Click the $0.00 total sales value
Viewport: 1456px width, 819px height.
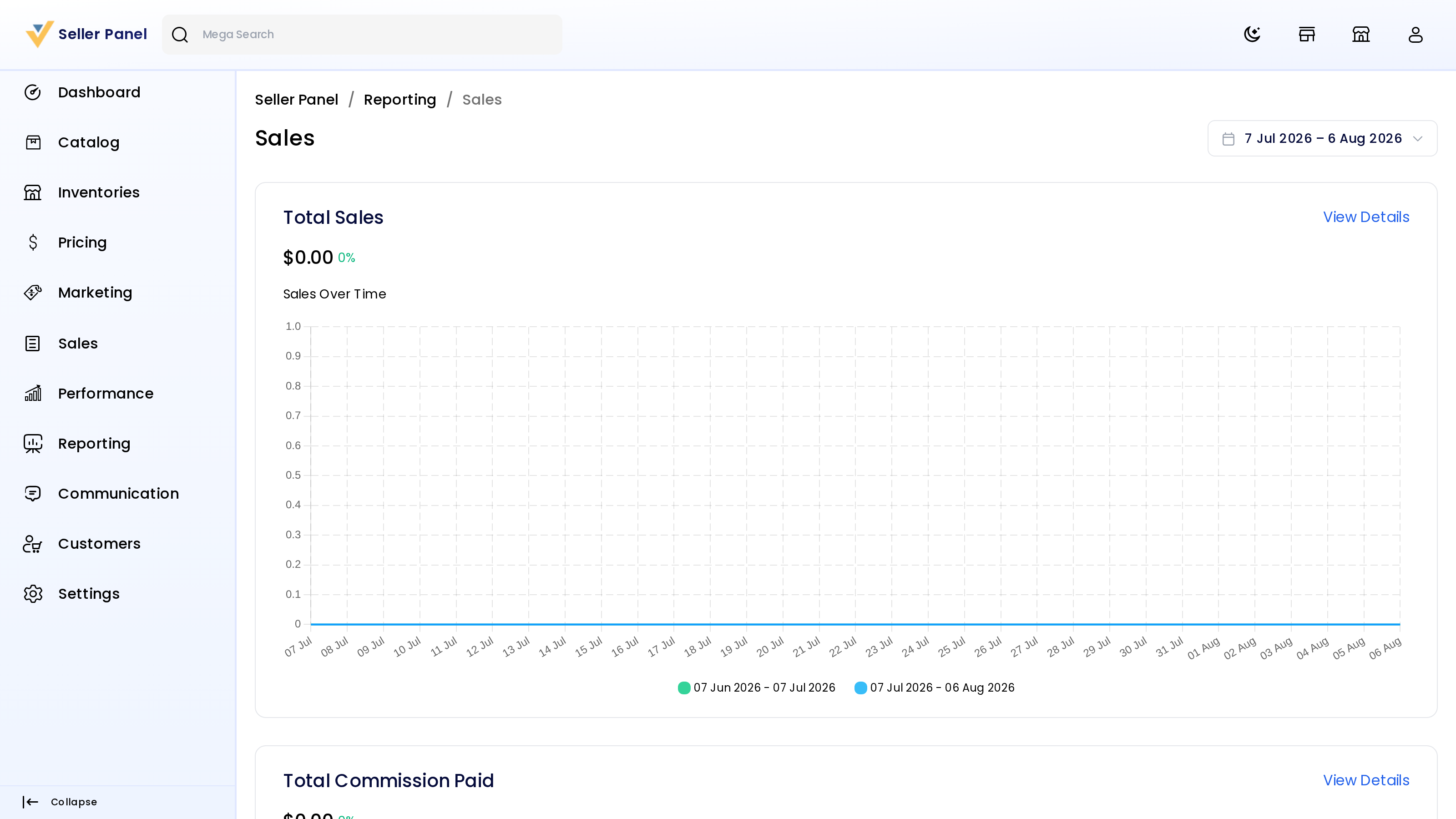pyautogui.click(x=308, y=257)
